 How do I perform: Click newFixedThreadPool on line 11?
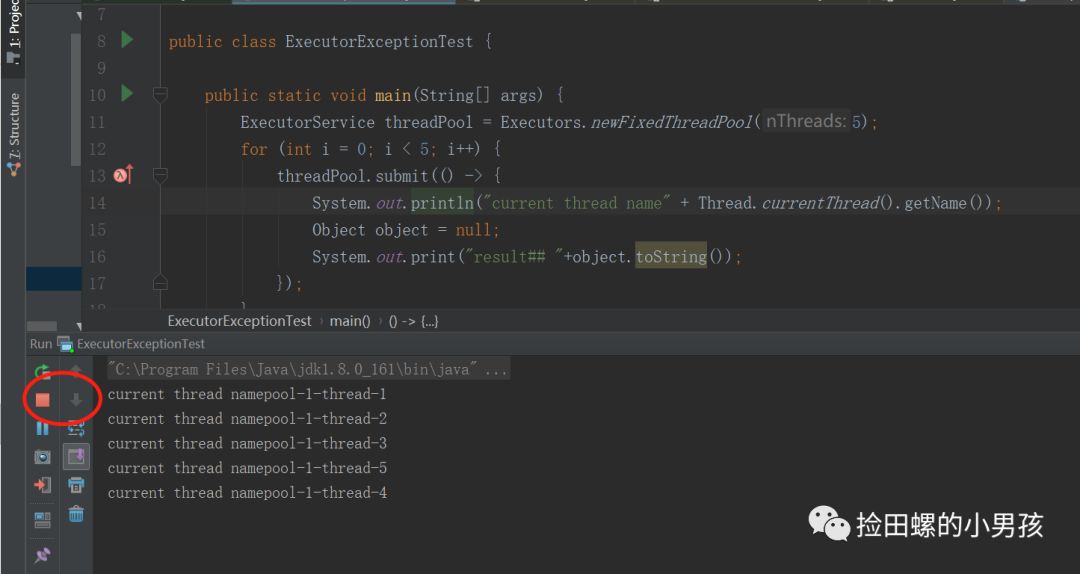point(672,122)
